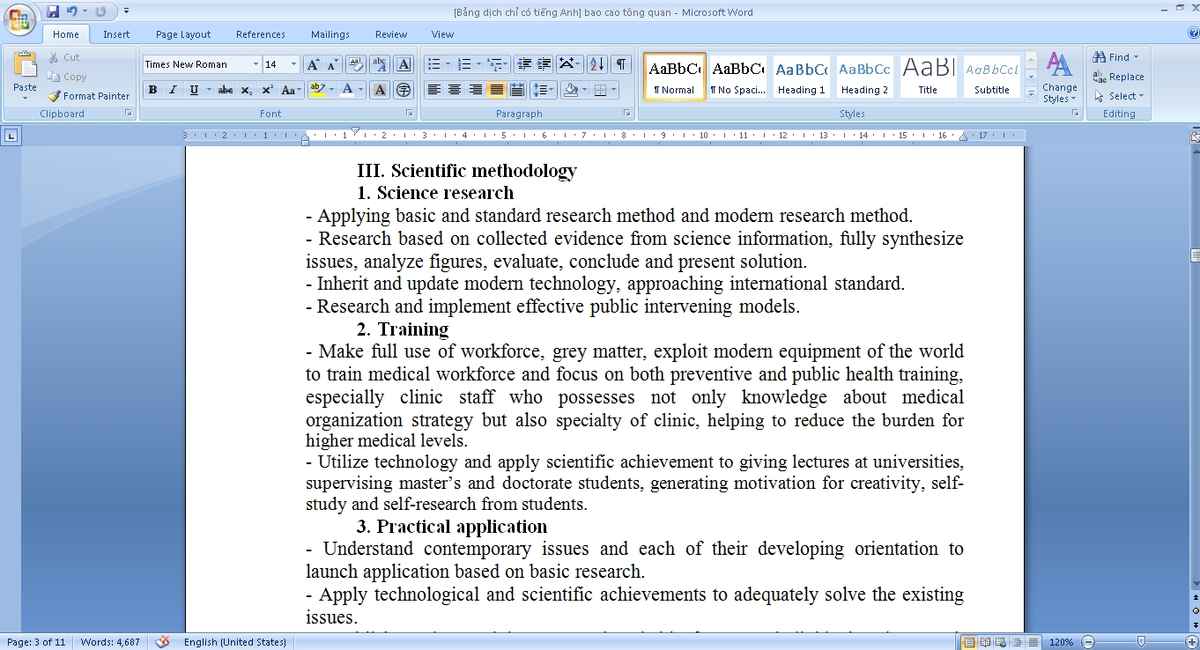Open the Change Styles menu
1200x650 pixels.
(x=1059, y=77)
